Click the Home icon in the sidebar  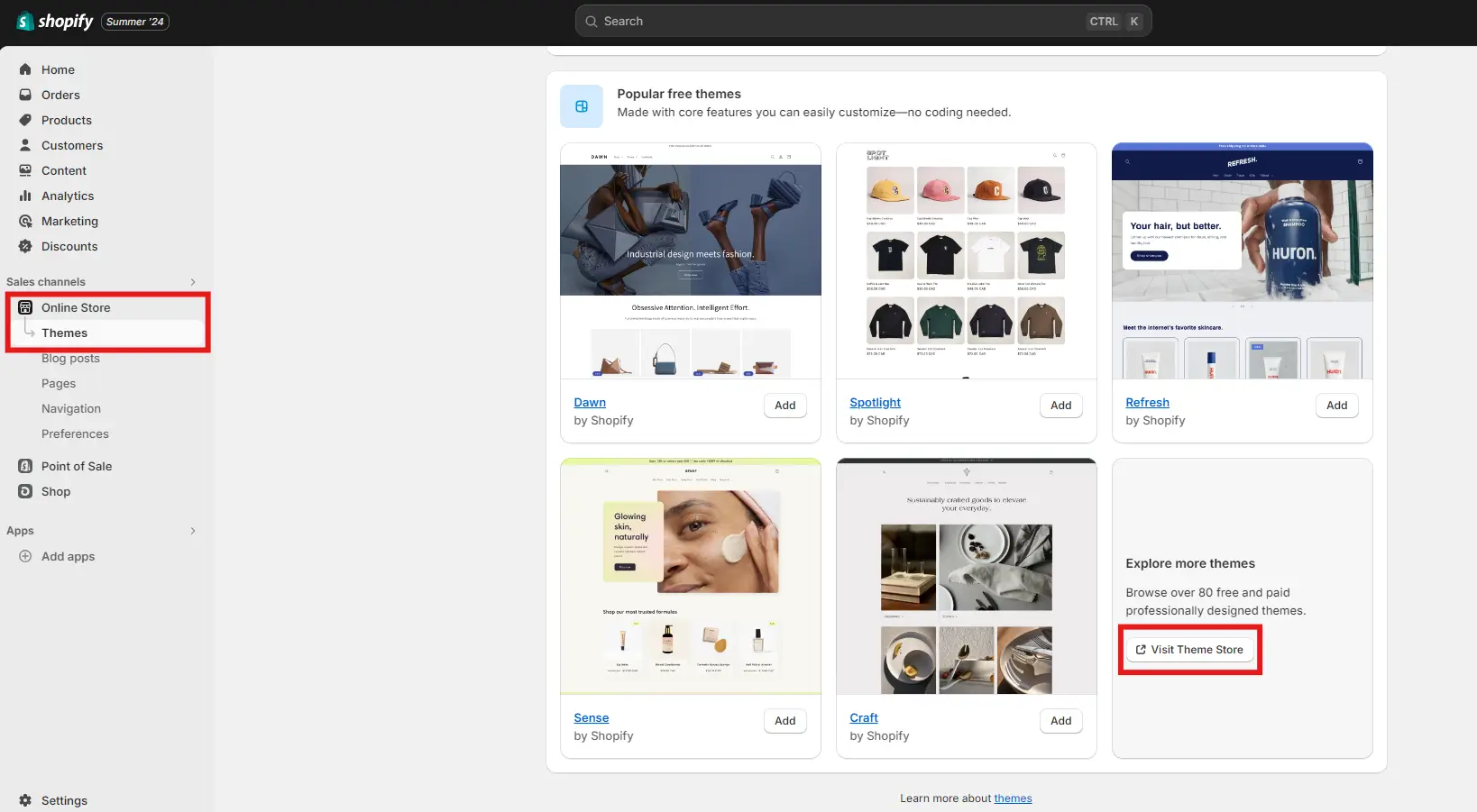pos(25,69)
